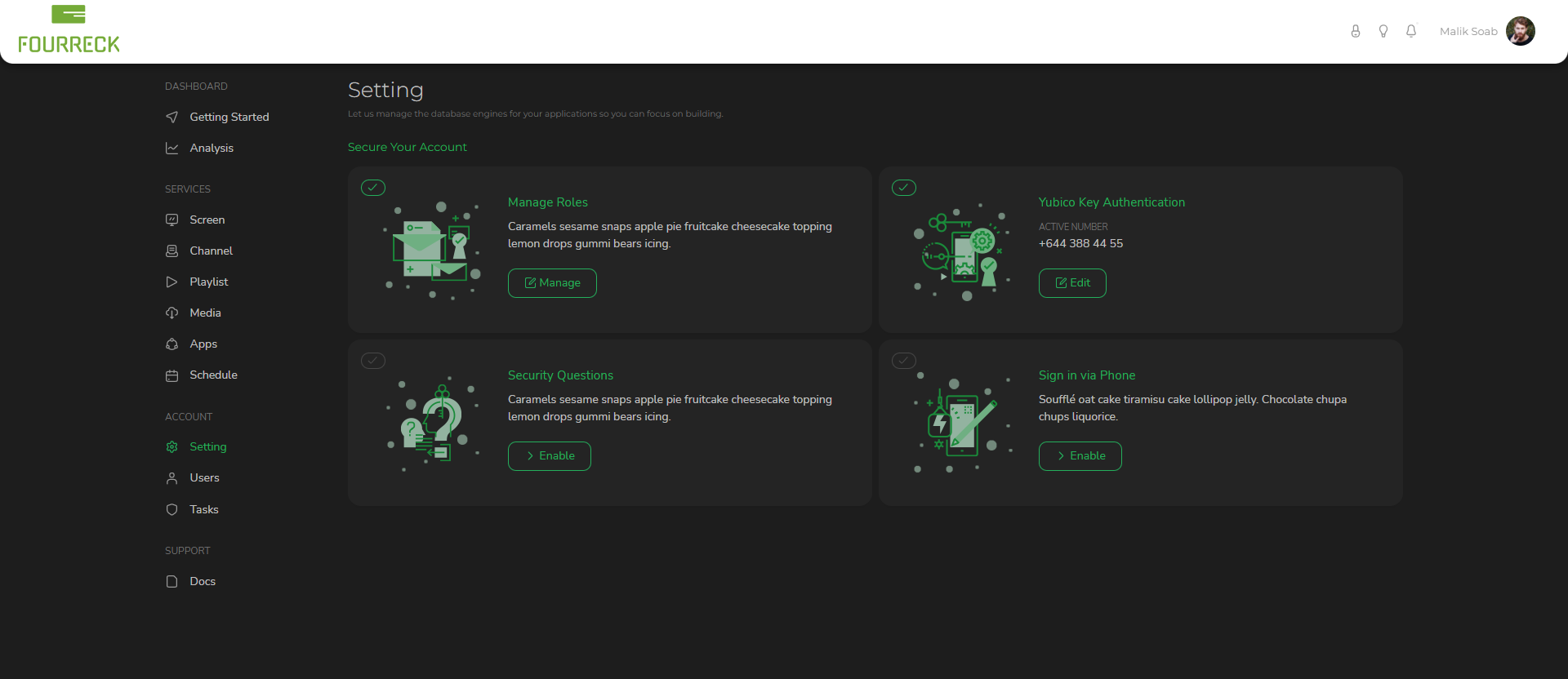Open the Channel menu item

click(211, 251)
